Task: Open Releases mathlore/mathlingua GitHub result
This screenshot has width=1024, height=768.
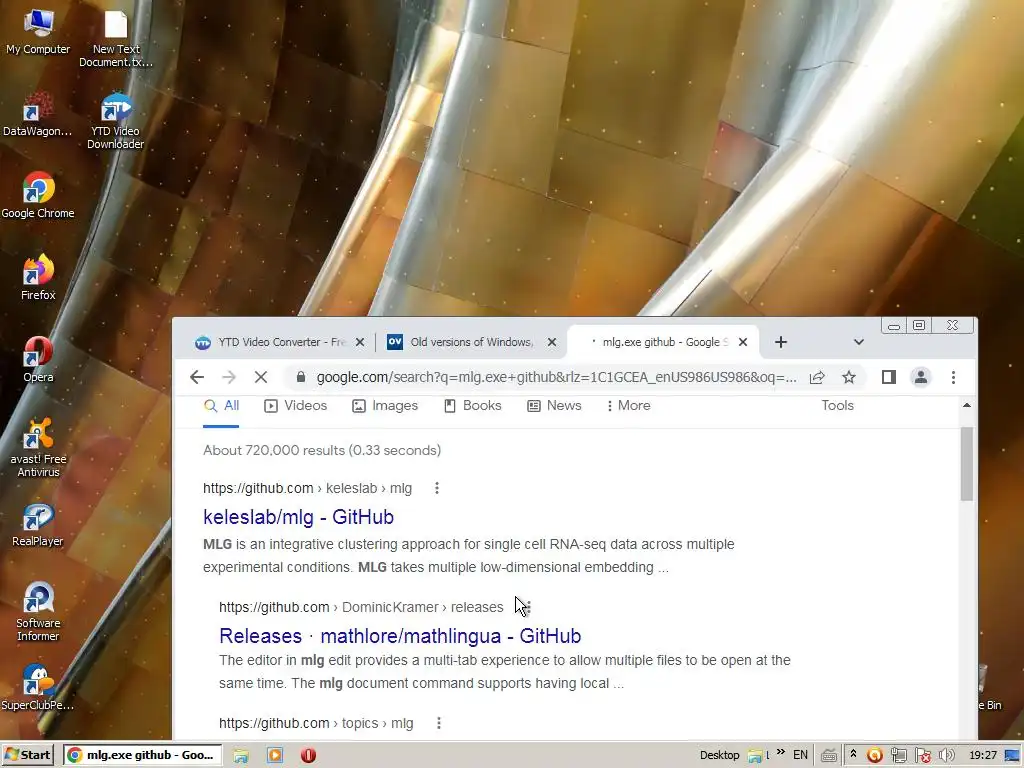Action: pyautogui.click(x=400, y=635)
